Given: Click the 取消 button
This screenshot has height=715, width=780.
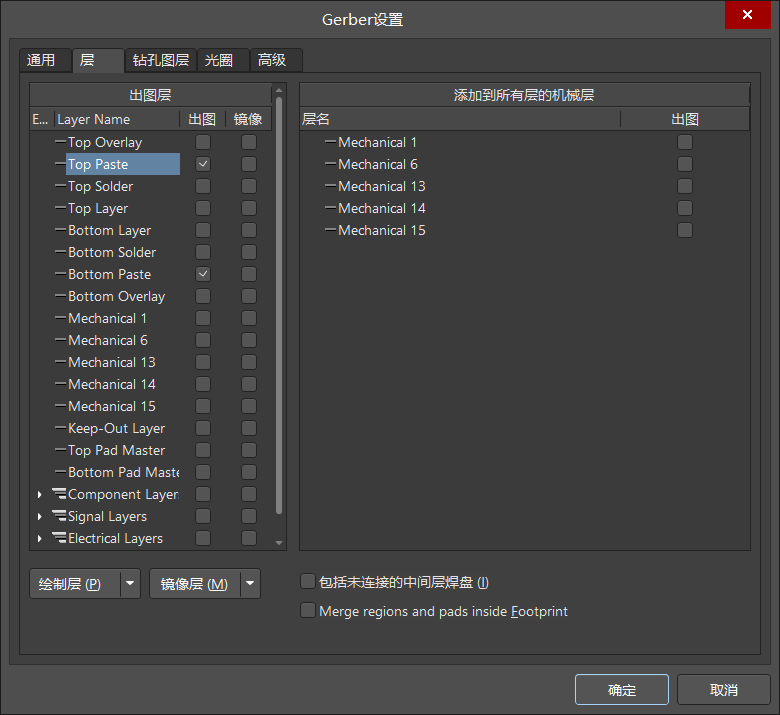Looking at the screenshot, I should pos(723,690).
